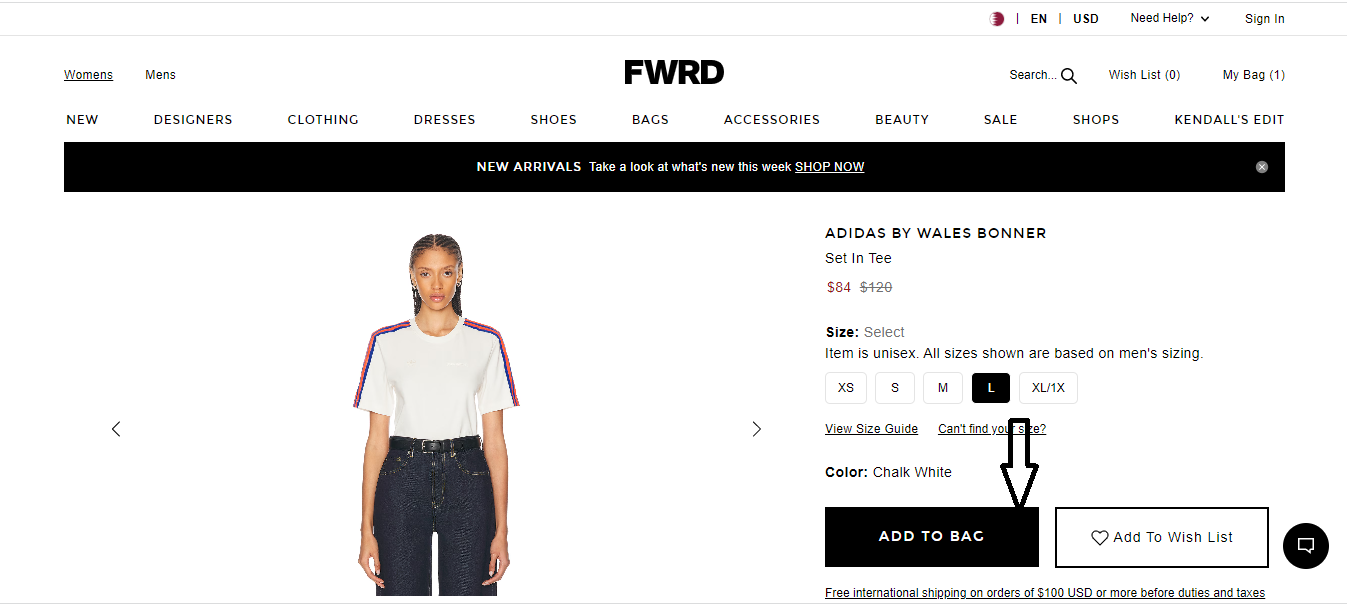1347x609 pixels.
Task: Open the USD currency selector
Action: pyautogui.click(x=1086, y=19)
